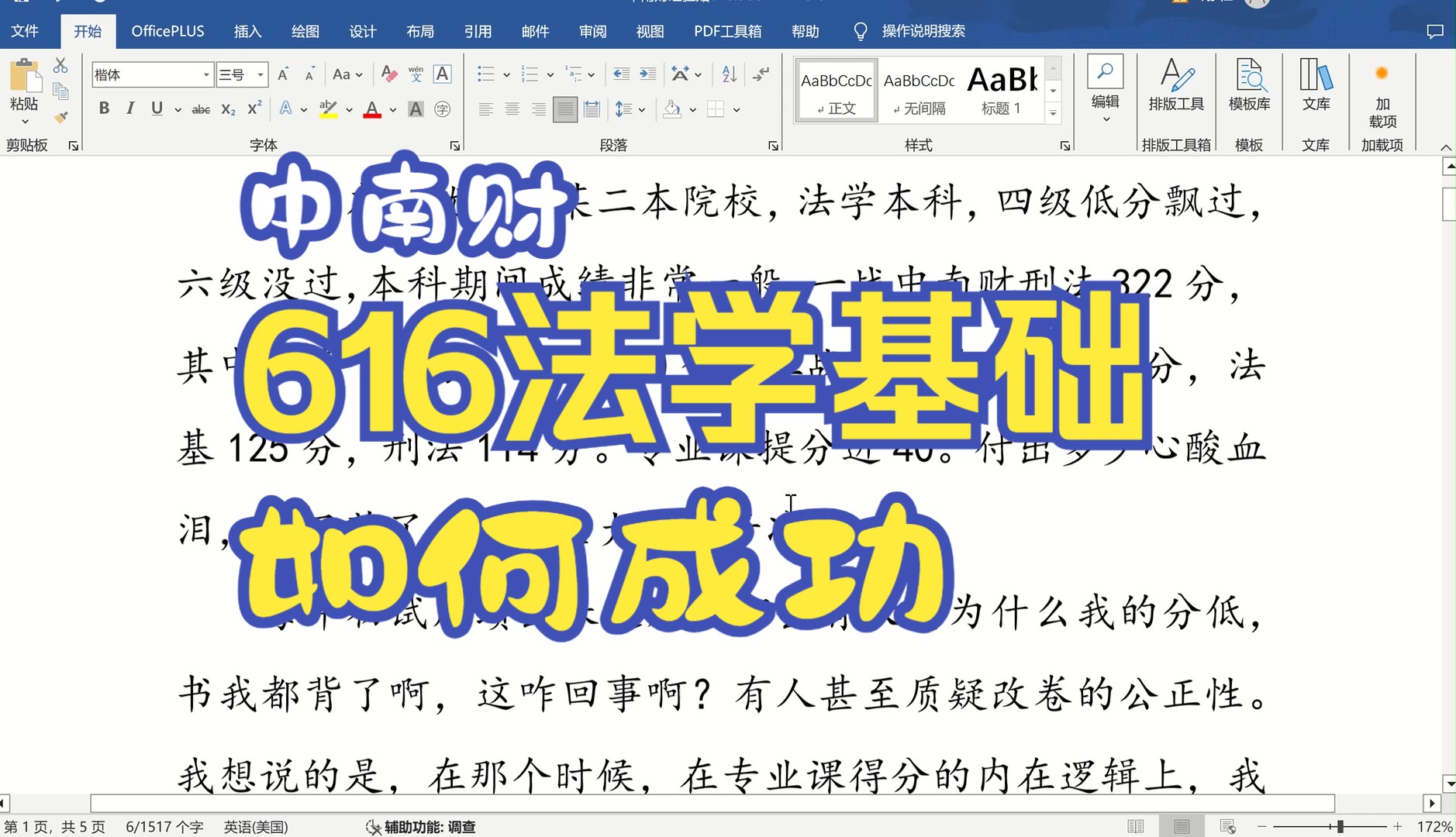Switch to Read Mode view
The width and height of the screenshot is (1456, 837).
1136,826
